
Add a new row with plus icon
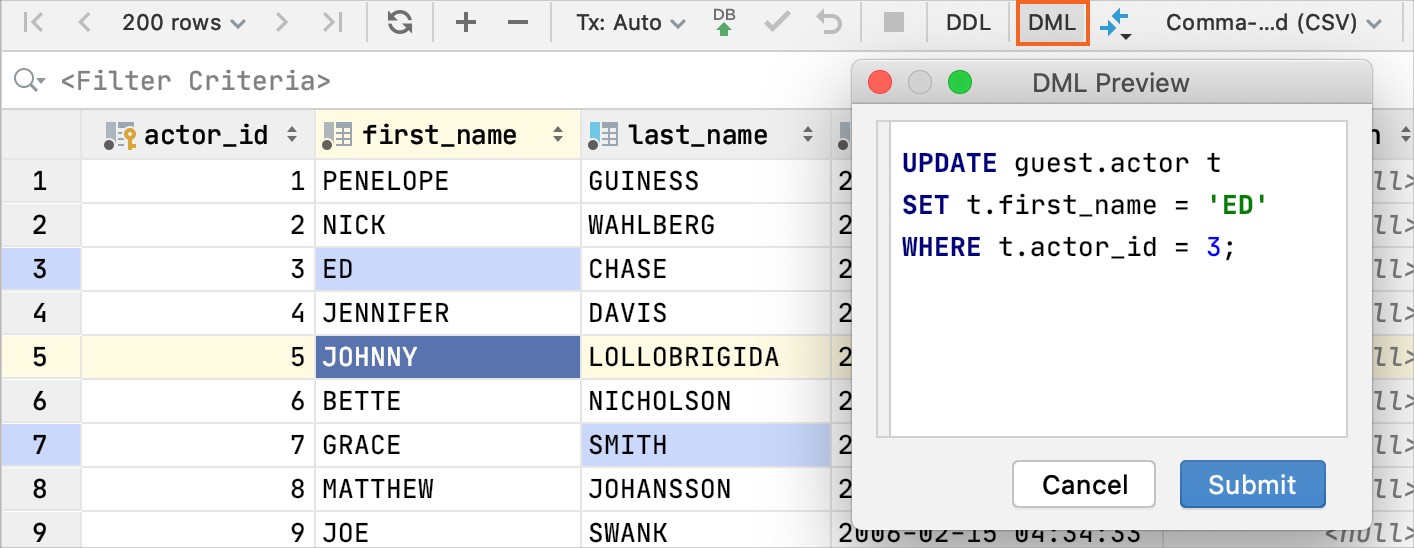(465, 23)
